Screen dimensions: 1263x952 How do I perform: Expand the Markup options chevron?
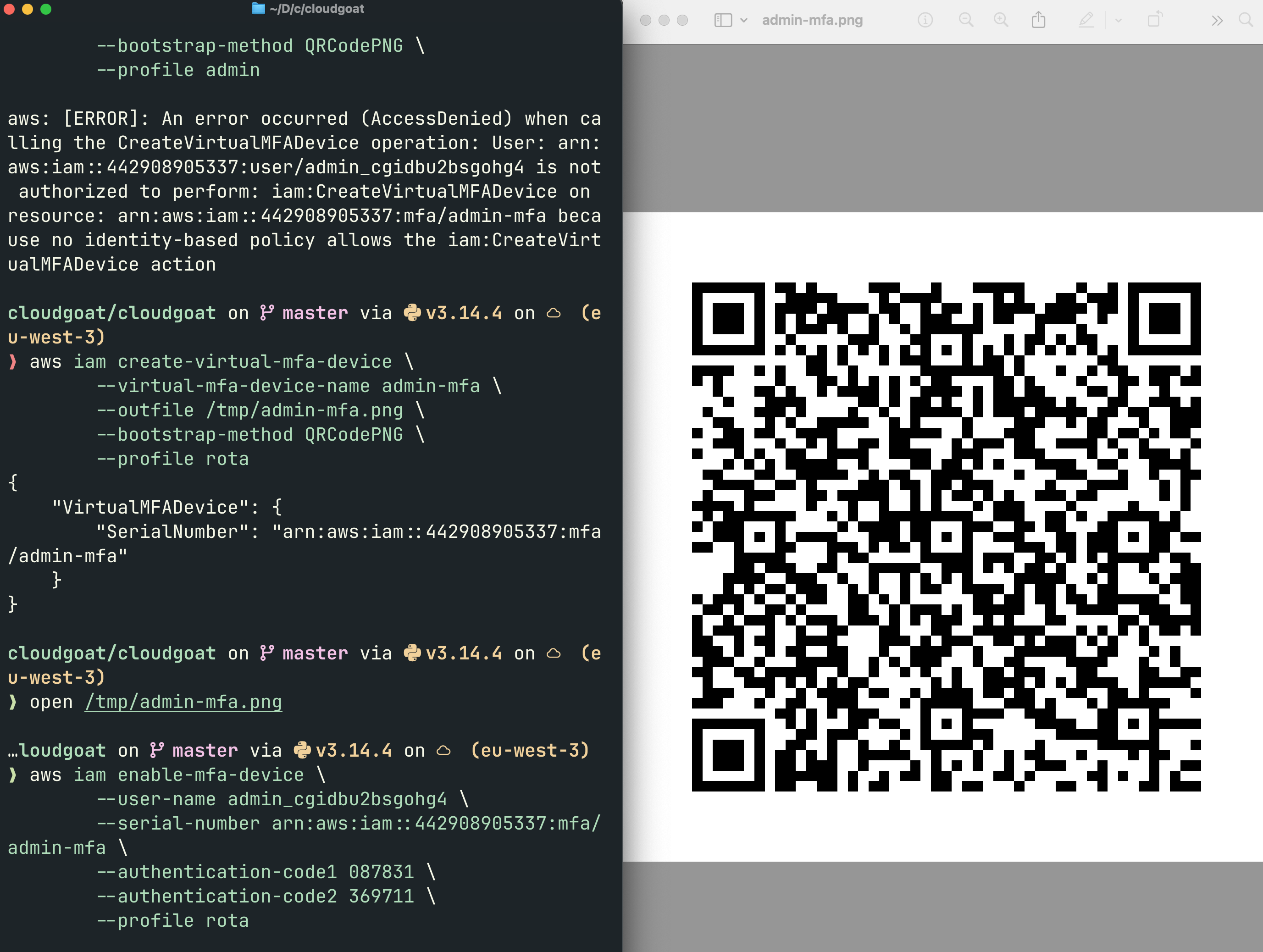(x=1118, y=21)
